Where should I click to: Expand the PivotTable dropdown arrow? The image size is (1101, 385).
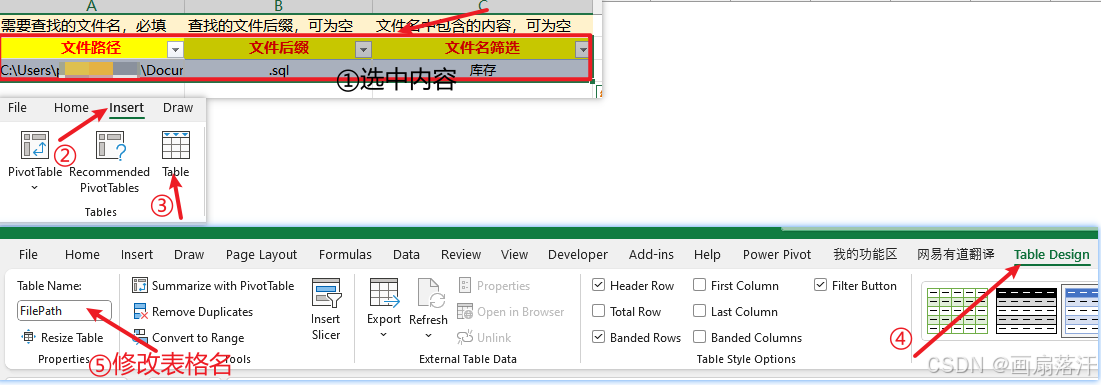[x=34, y=188]
